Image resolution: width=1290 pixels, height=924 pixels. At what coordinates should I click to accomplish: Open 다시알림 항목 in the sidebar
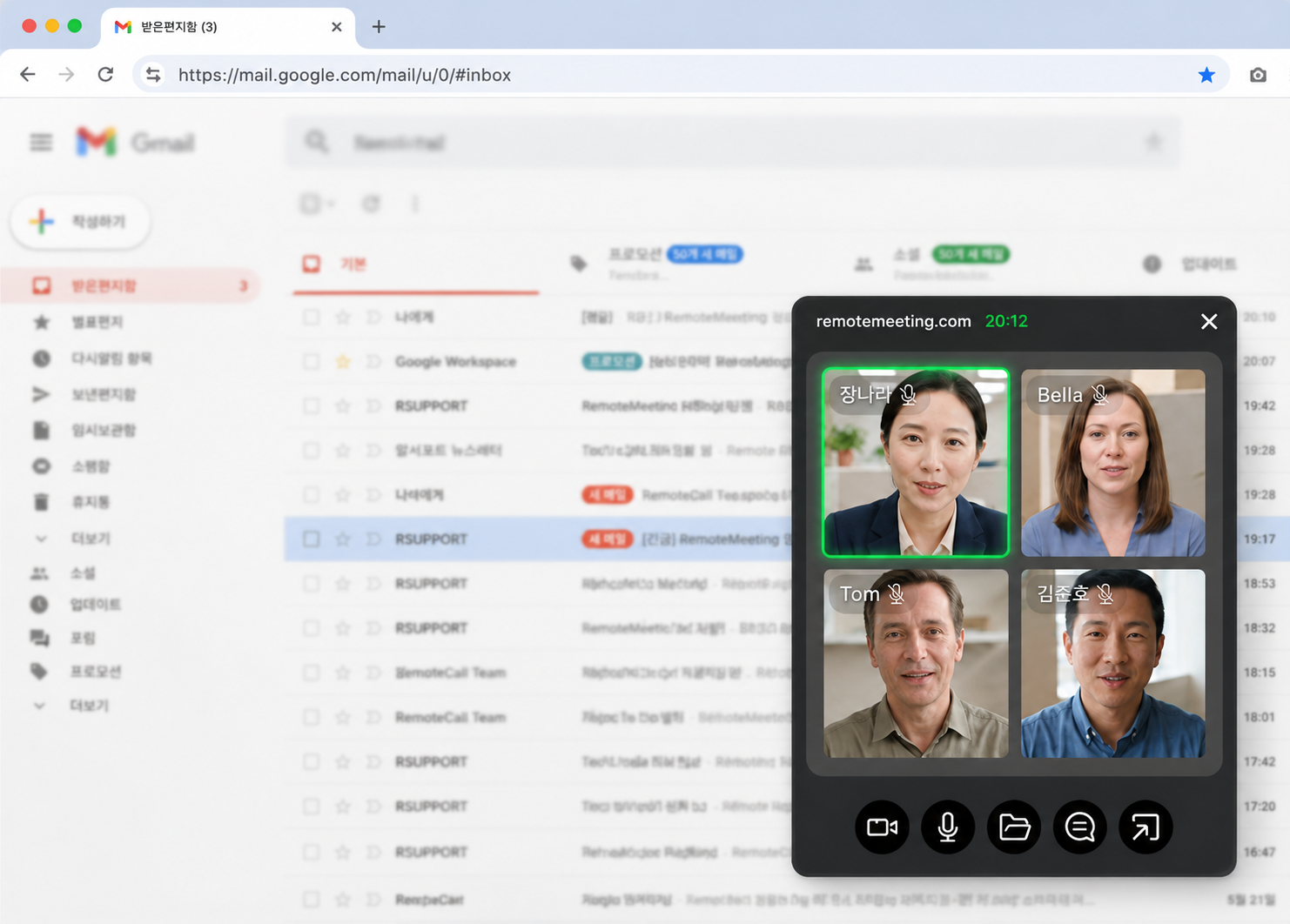click(111, 358)
